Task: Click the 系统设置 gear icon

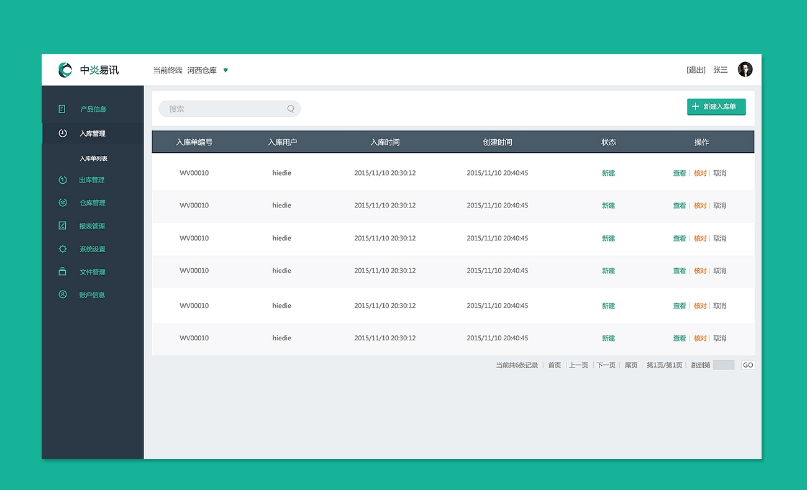Action: 62,249
